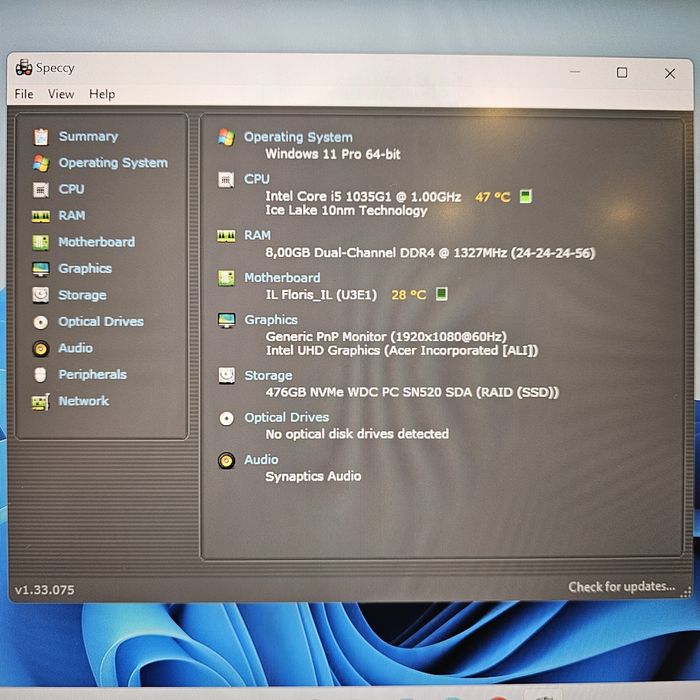The height and width of the screenshot is (700, 700).
Task: Click the Graphics monitor icon in sidebar
Action: 41,269
